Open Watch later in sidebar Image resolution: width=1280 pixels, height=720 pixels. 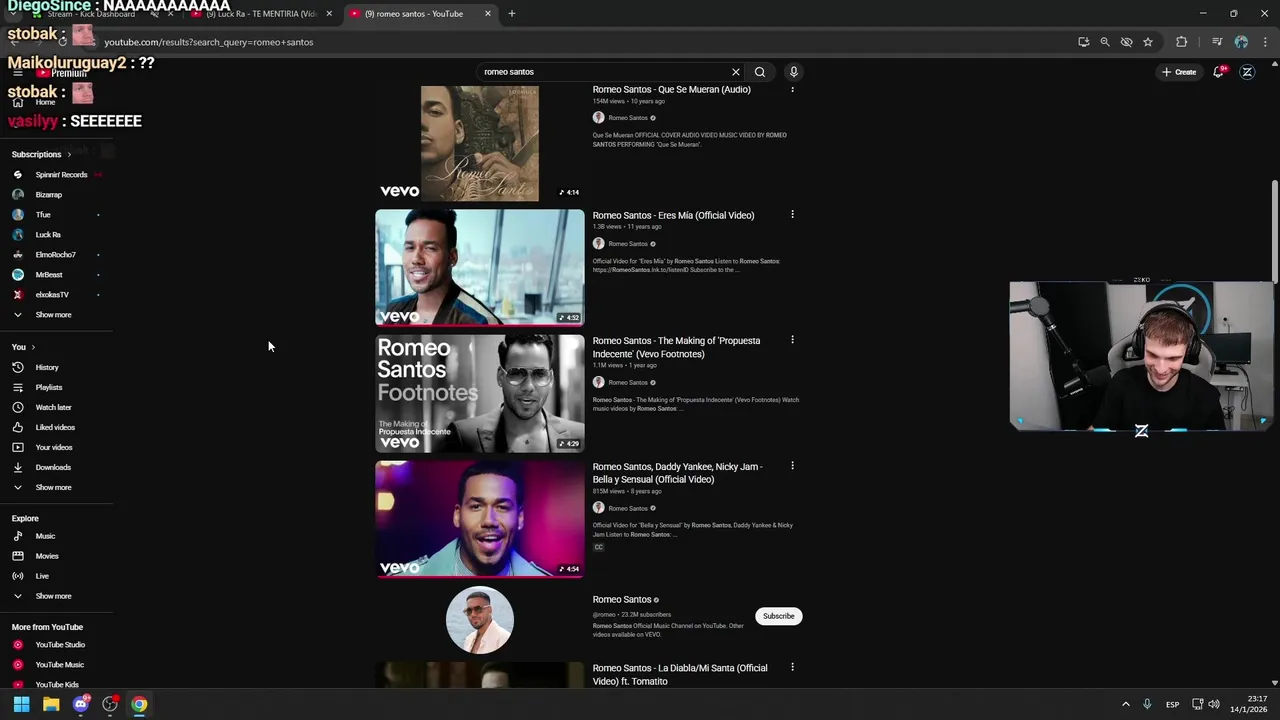point(56,407)
